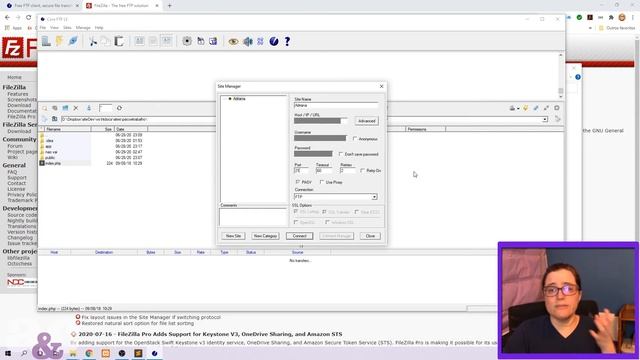The image size is (640, 360).
Task: Click the log pane vertical scrollbar
Action: coord(560,76)
